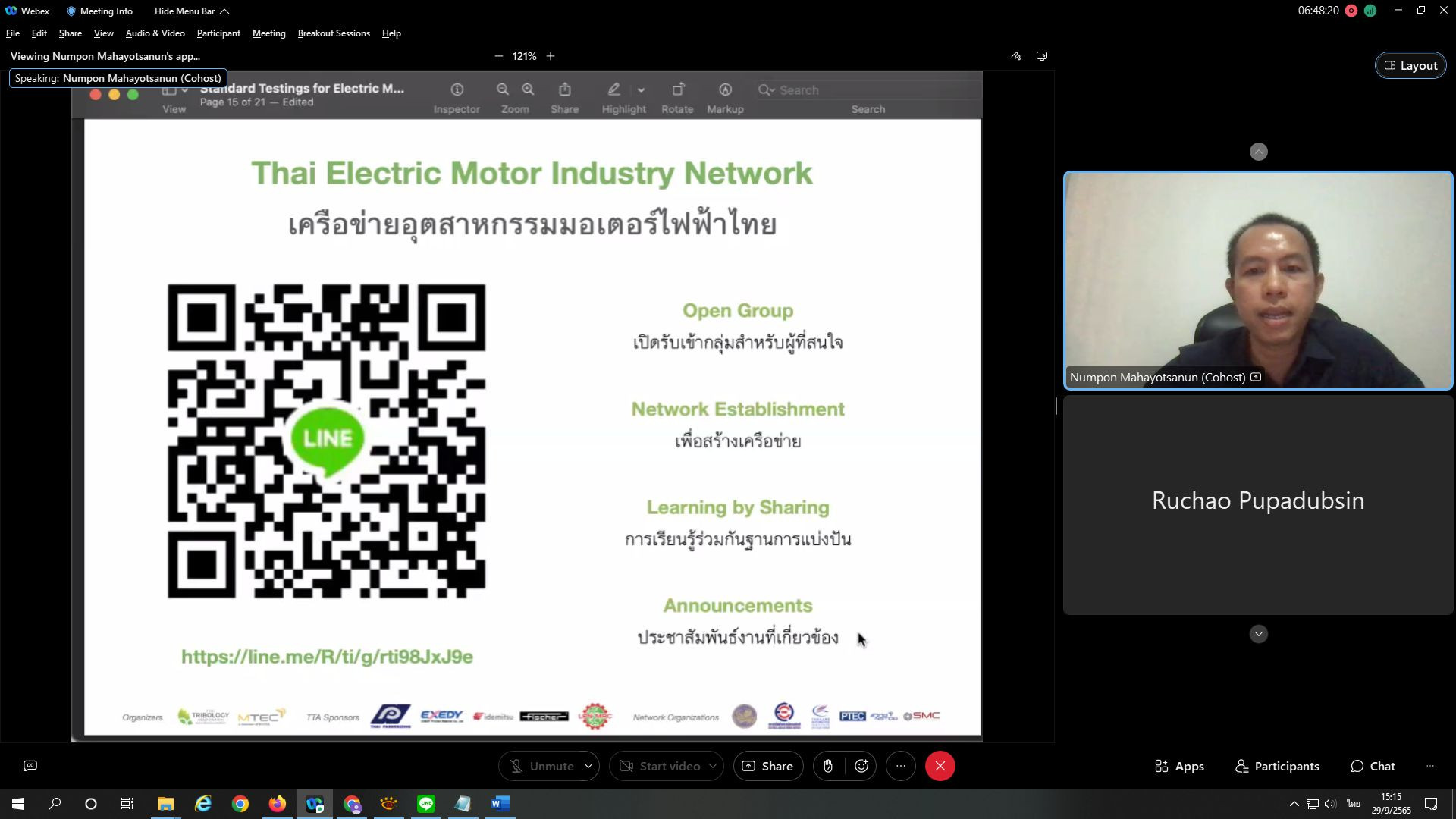Click the volume icon in system tray
This screenshot has height=819, width=1456.
pos(1331,804)
